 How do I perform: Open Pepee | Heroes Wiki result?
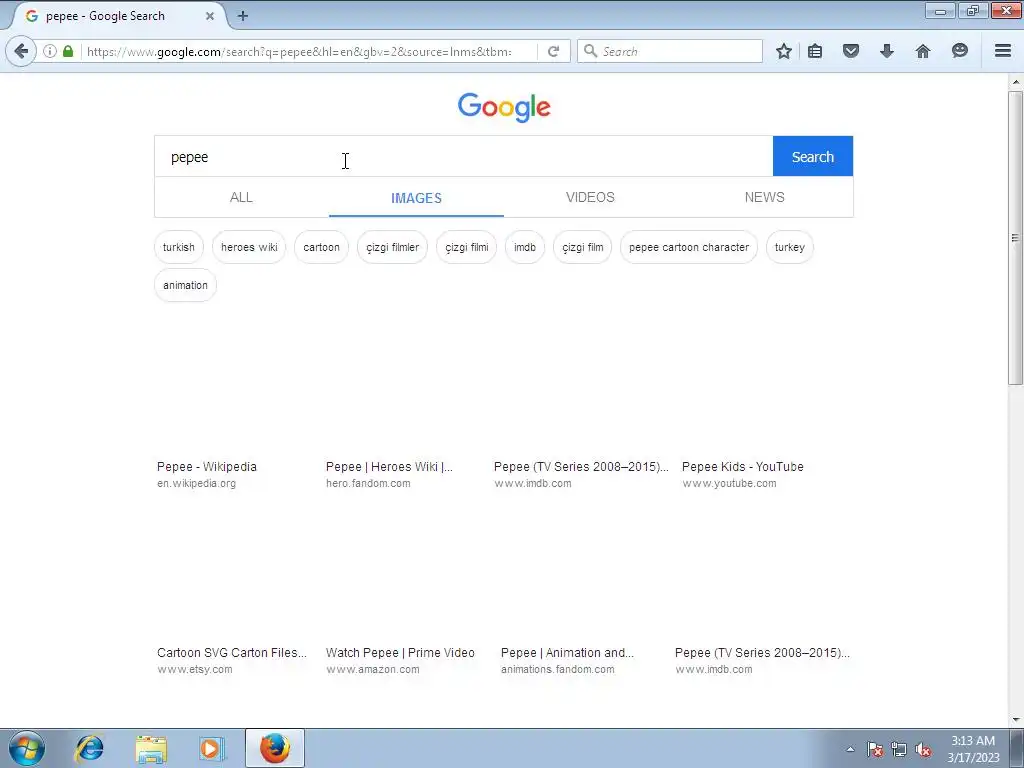coord(389,466)
